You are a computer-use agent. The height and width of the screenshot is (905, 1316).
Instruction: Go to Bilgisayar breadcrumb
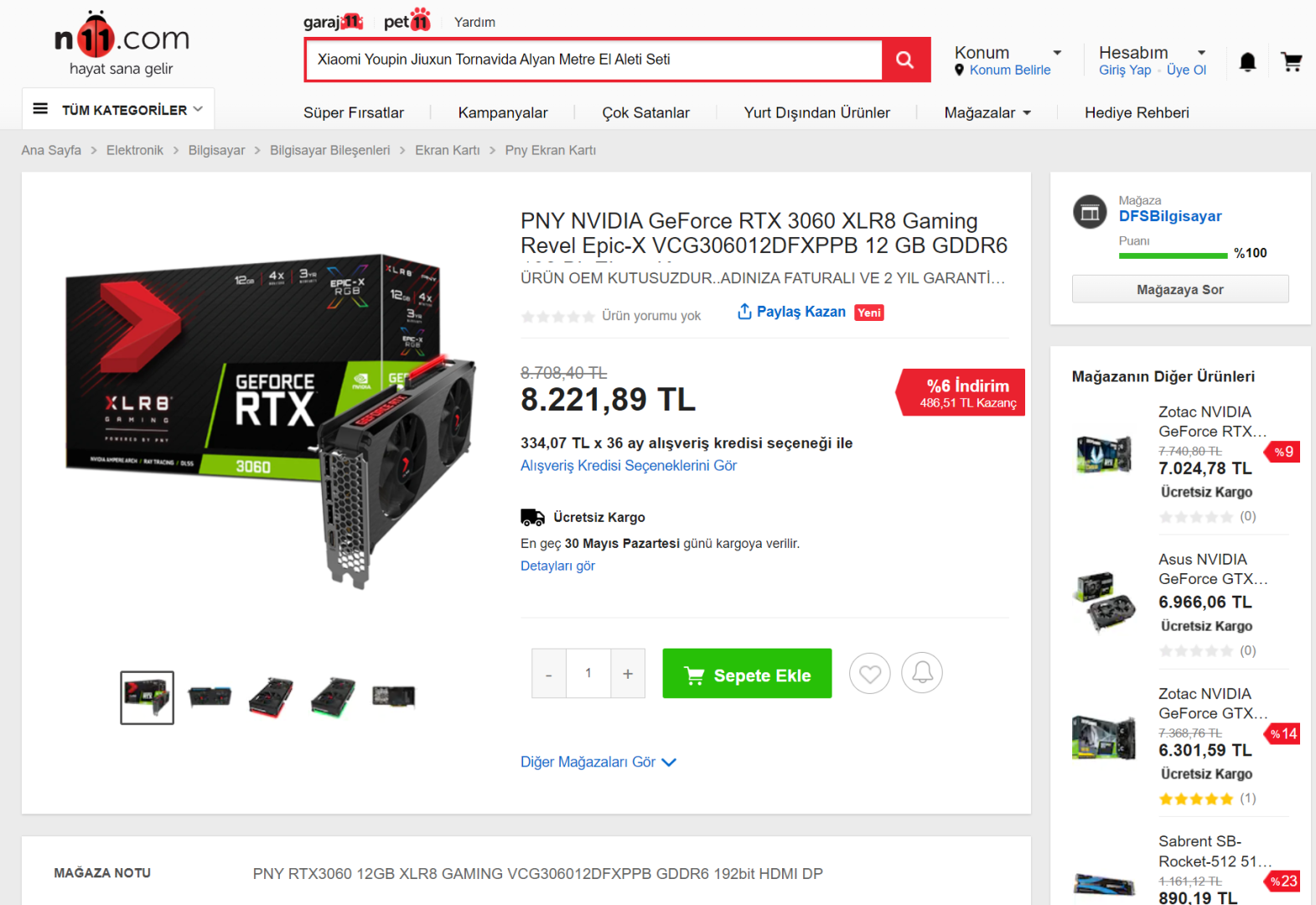click(217, 150)
